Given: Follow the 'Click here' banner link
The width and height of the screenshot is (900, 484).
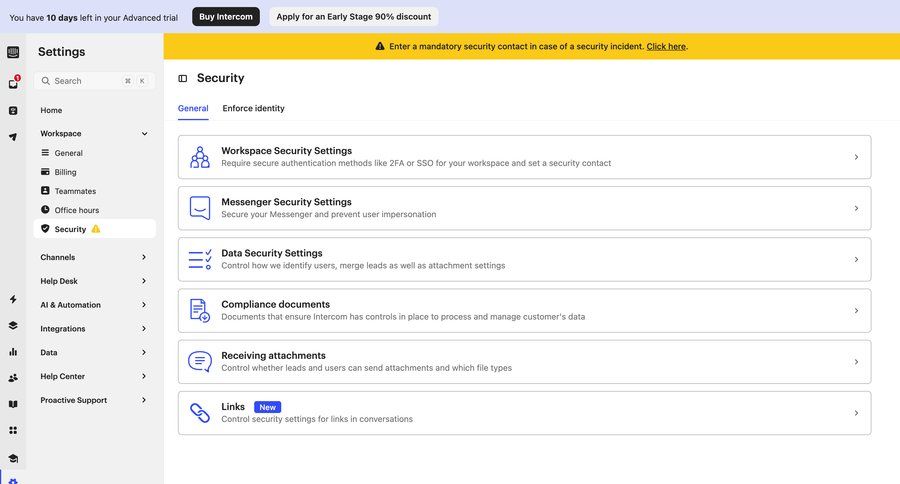Looking at the screenshot, I should pos(666,47).
